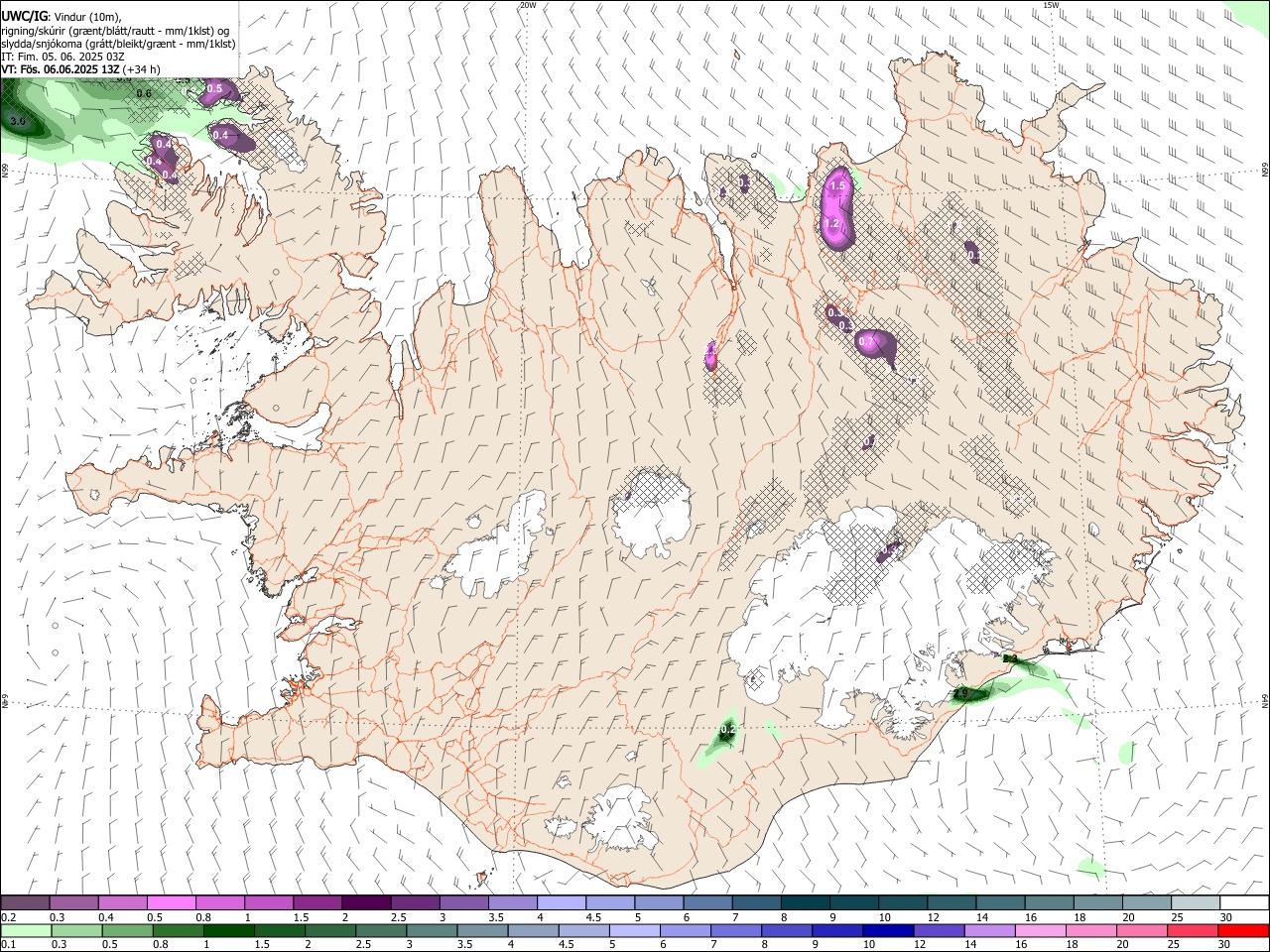This screenshot has height=952, width=1270.
Task: Click the 0.5 snowfall value in the Westfjords
Action: (214, 89)
